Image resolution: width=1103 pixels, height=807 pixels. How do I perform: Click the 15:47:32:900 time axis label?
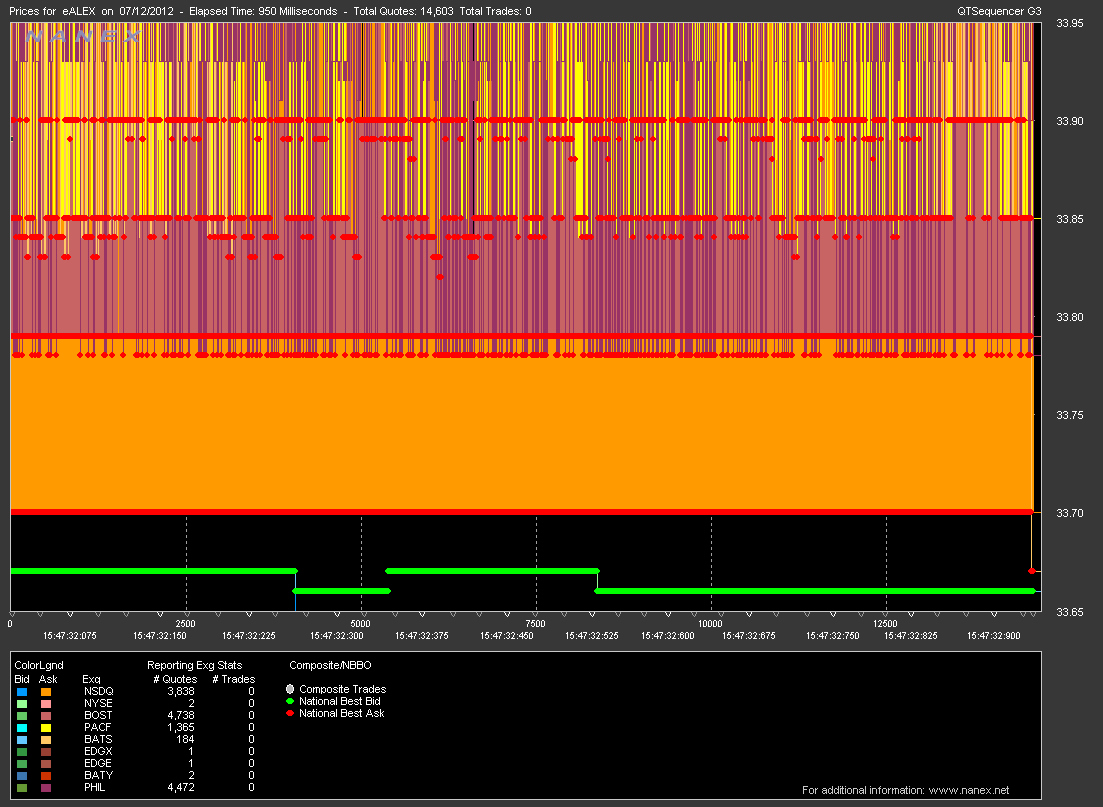993,635
